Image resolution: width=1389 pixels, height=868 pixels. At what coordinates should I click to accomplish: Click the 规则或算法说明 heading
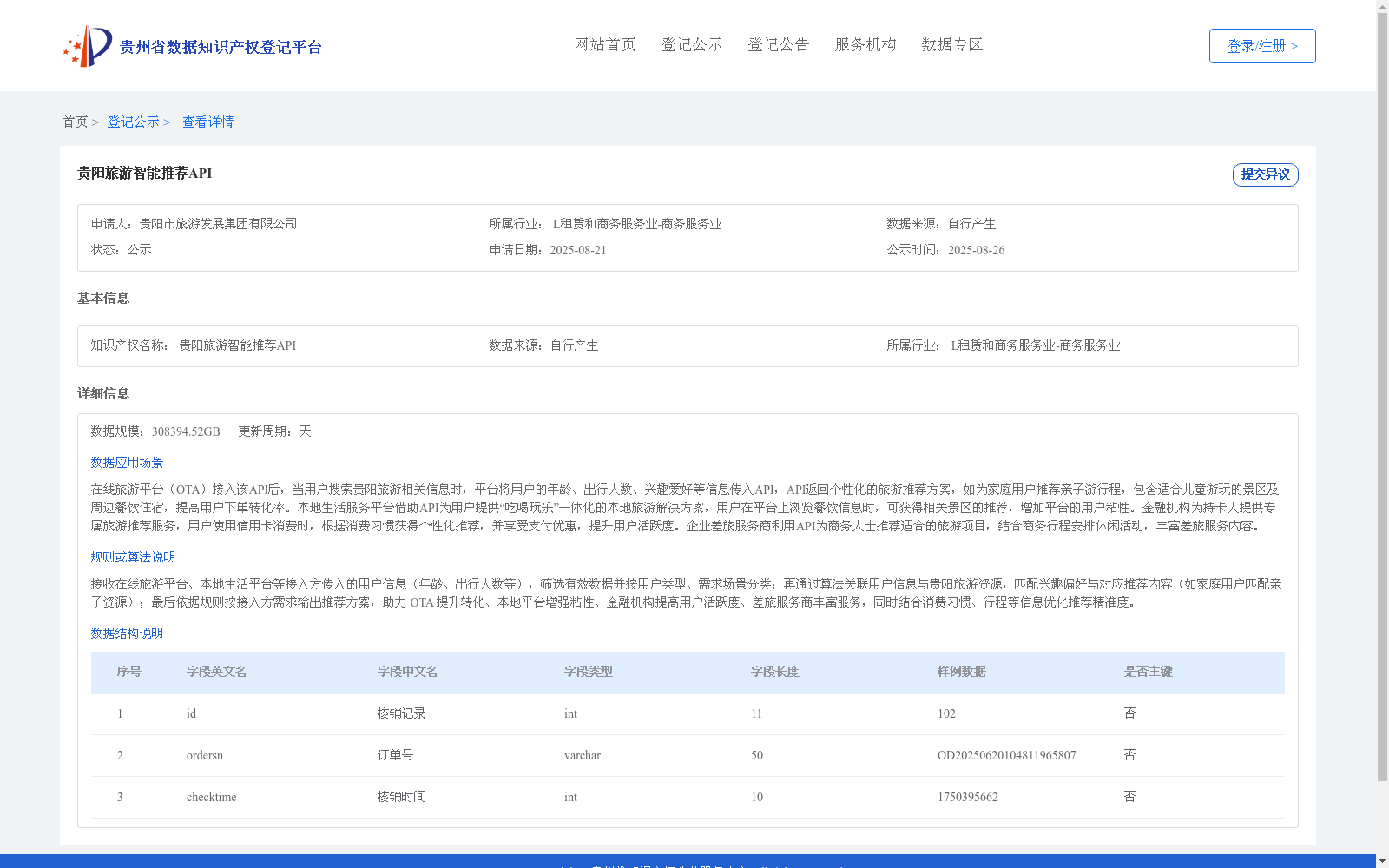coord(133,557)
